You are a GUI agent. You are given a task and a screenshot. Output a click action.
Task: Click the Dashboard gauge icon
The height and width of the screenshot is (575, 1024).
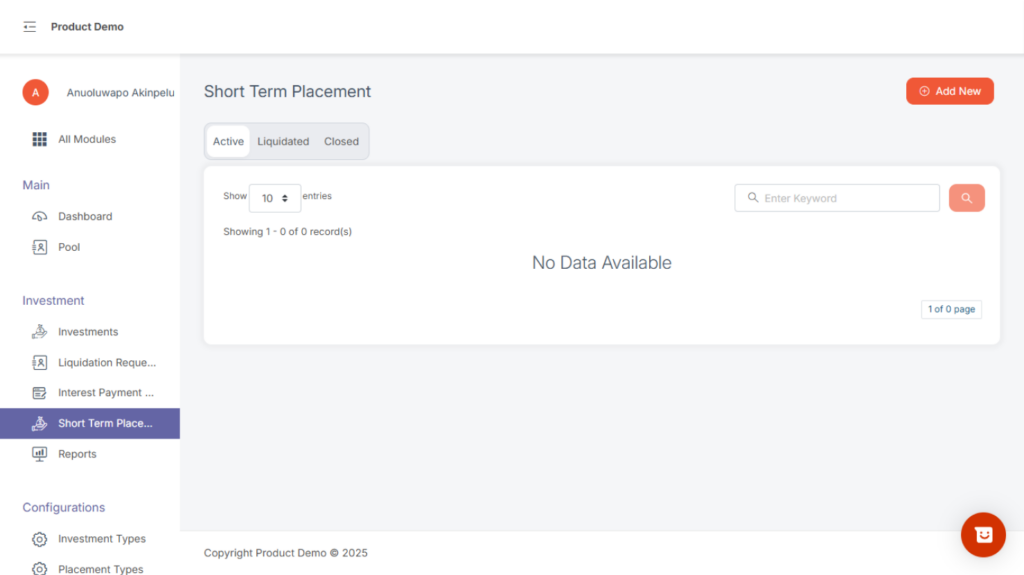point(40,216)
